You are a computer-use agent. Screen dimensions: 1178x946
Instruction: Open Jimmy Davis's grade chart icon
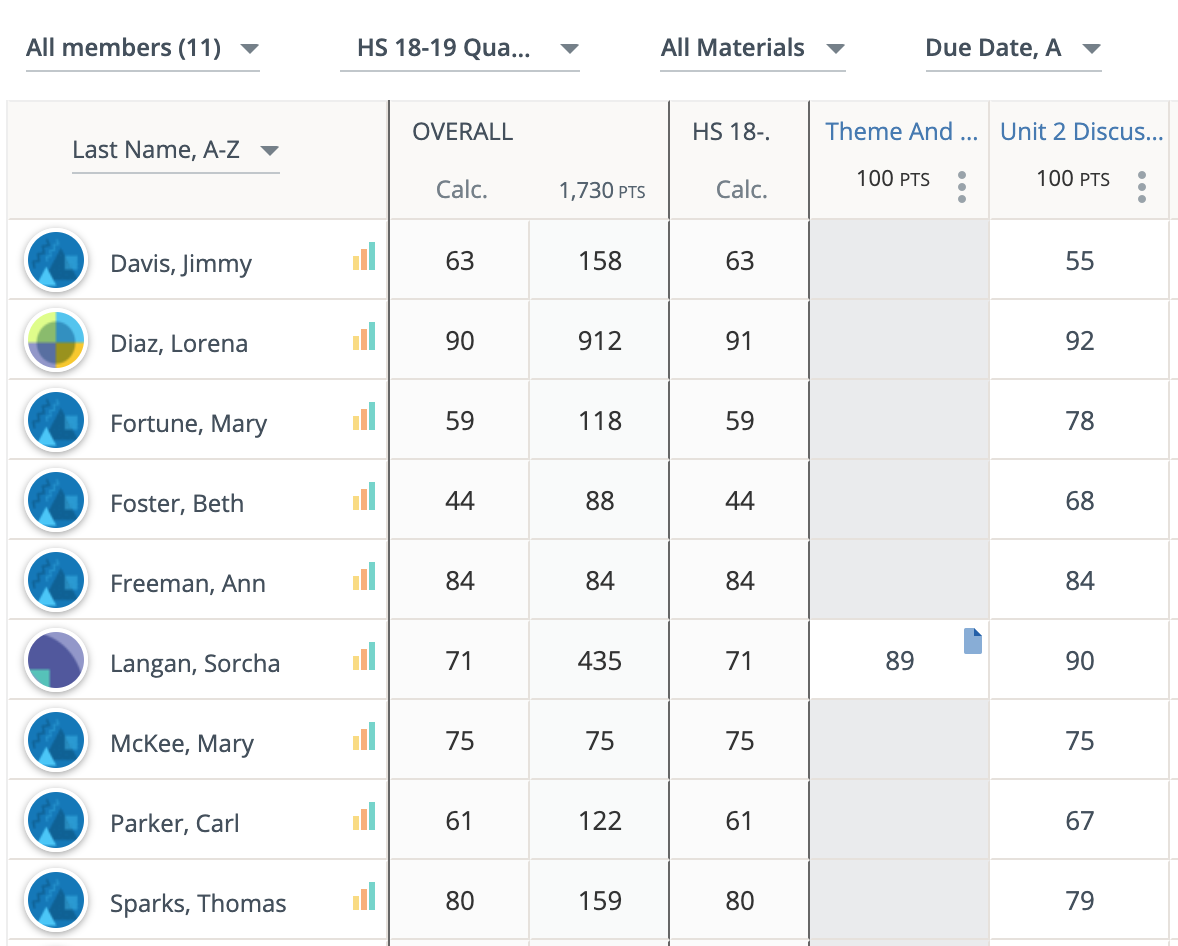tap(364, 257)
